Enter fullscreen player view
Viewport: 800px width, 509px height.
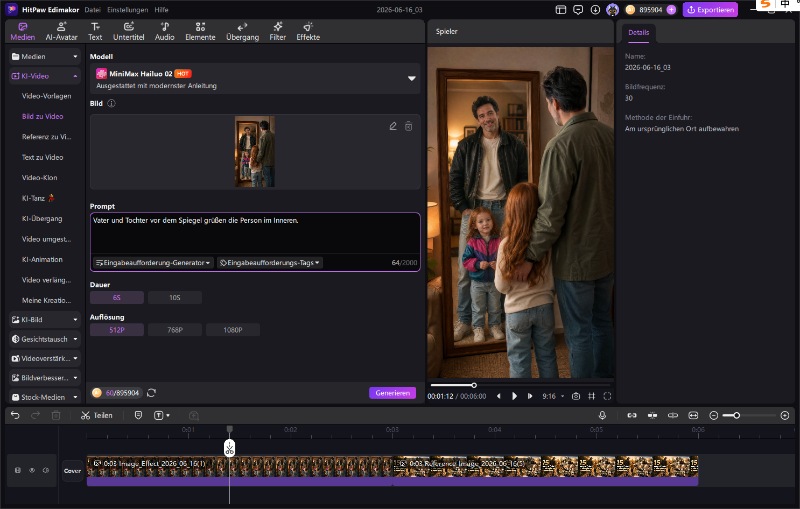tap(607, 396)
